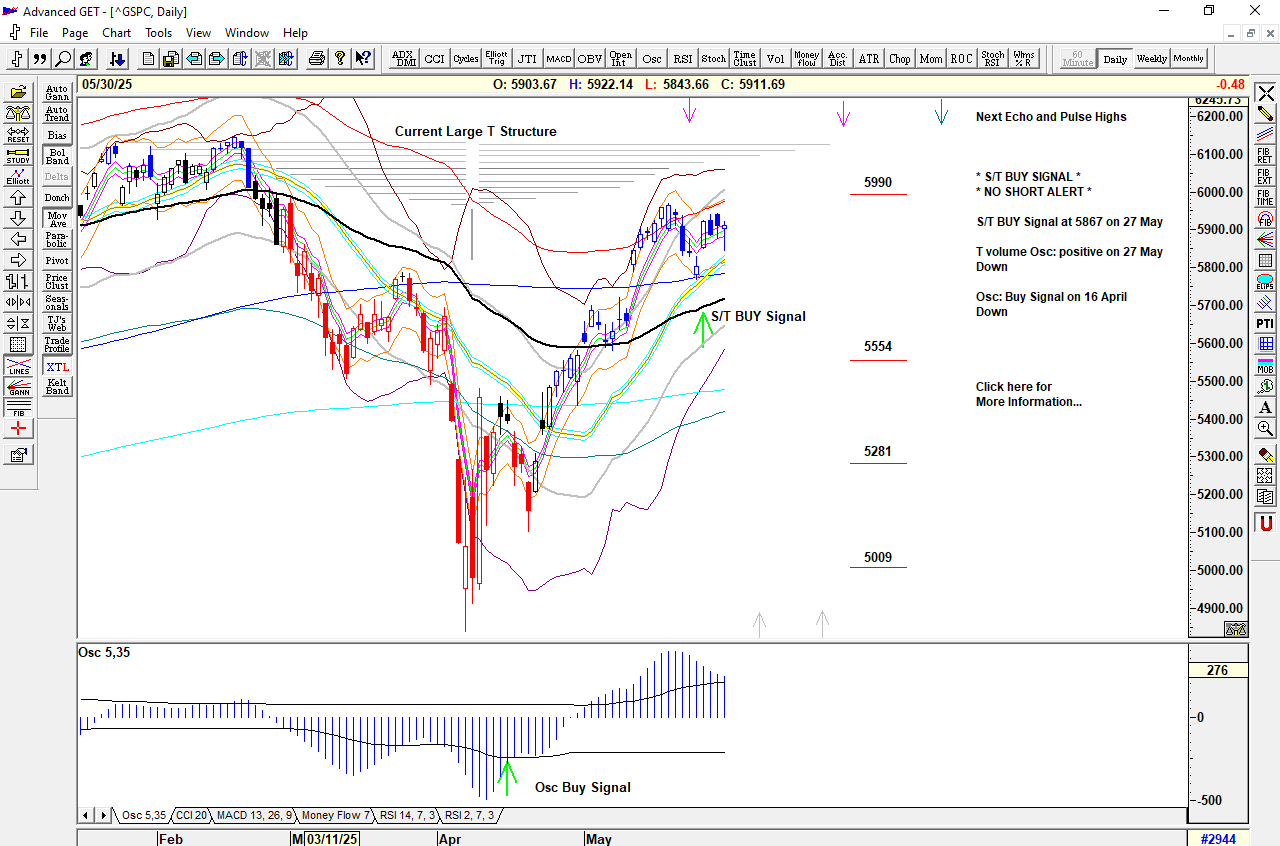The image size is (1280, 846).
Task: Click the S/T BUY Signal green arrow
Action: pyautogui.click(x=703, y=329)
